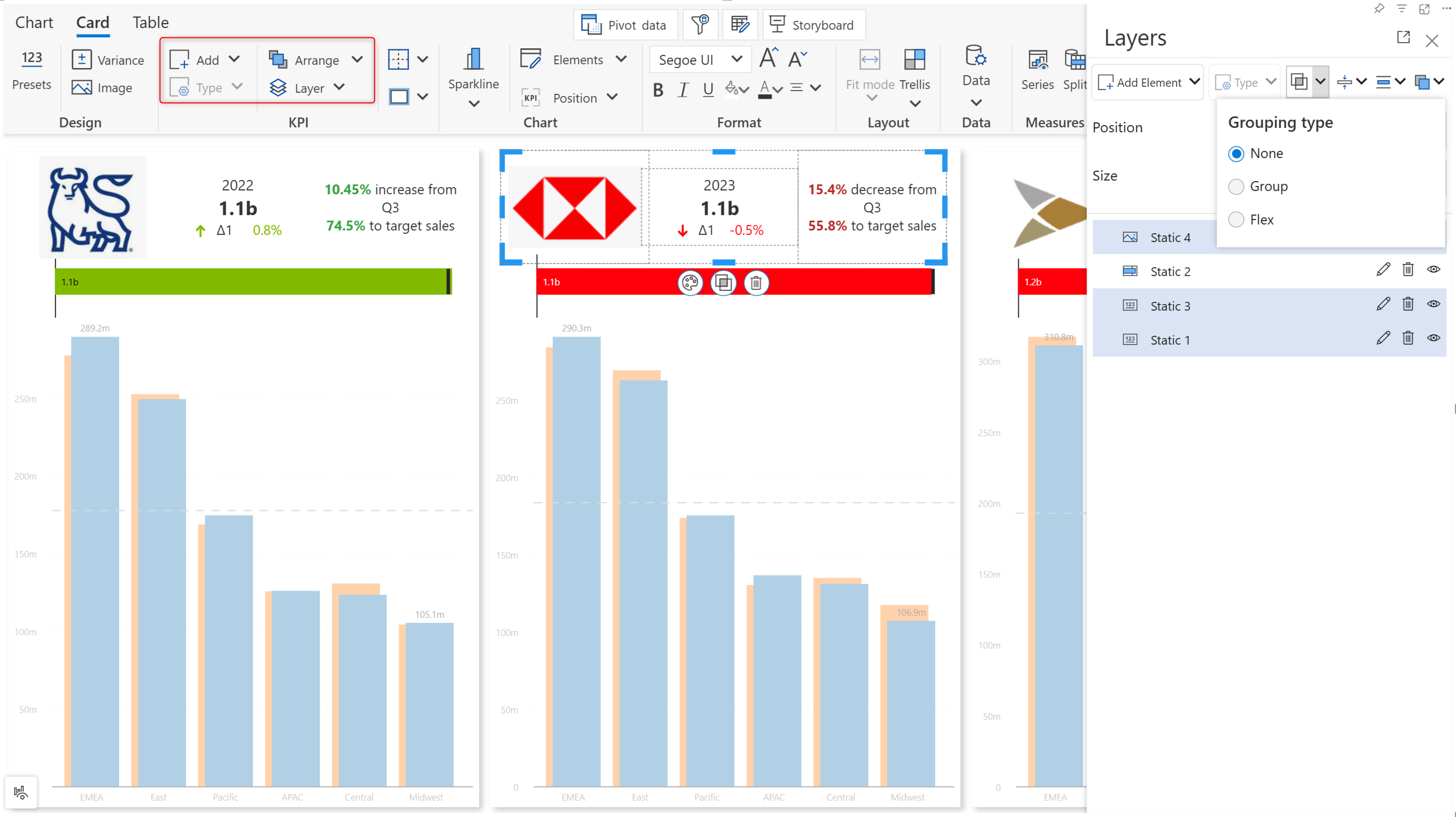
Task: Select the None grouping type
Action: pyautogui.click(x=1236, y=154)
